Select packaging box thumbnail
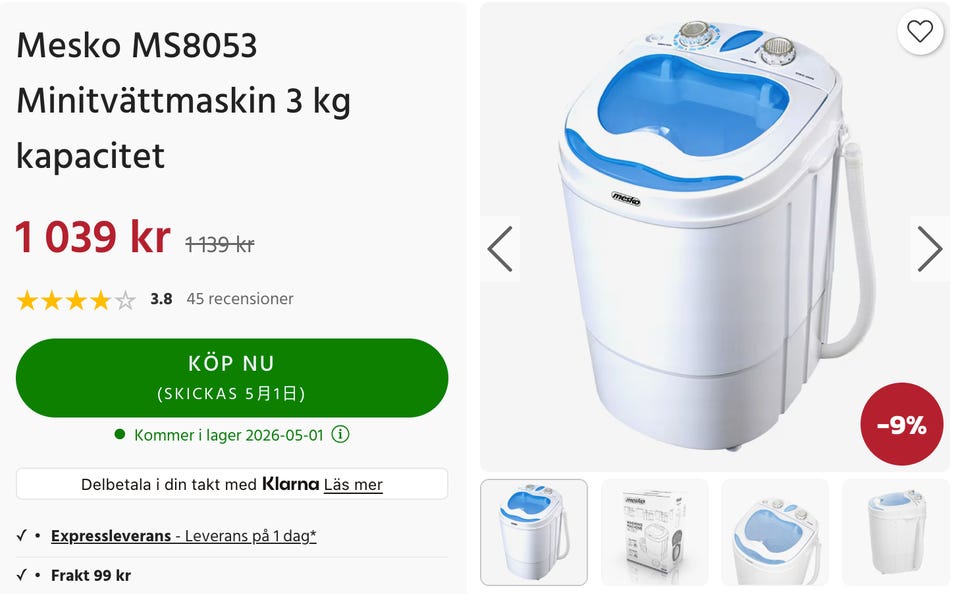The width and height of the screenshot is (960, 594). click(x=654, y=532)
